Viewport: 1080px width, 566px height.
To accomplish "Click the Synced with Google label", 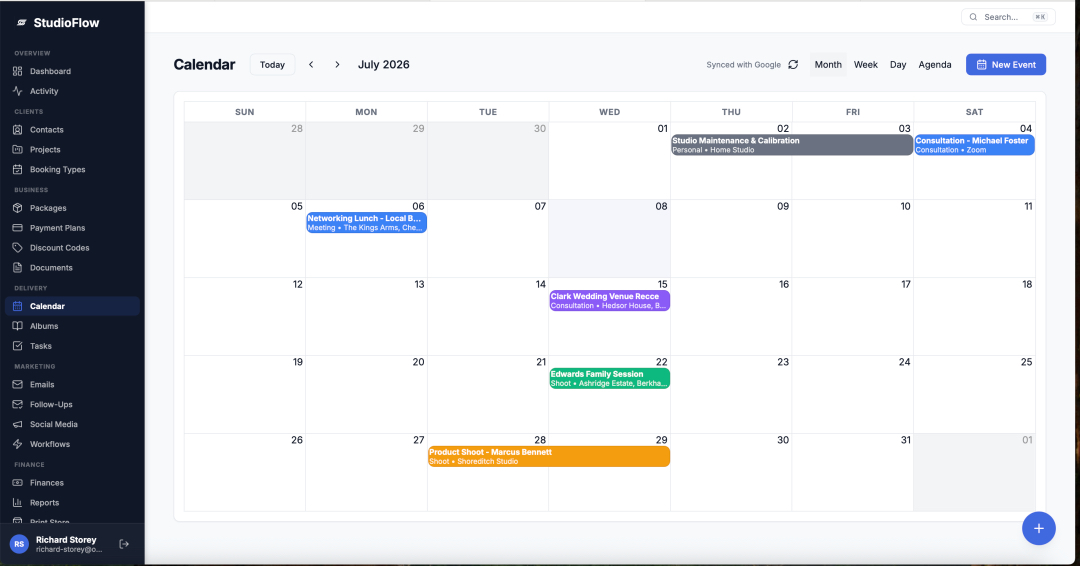I will pyautogui.click(x=743, y=65).
